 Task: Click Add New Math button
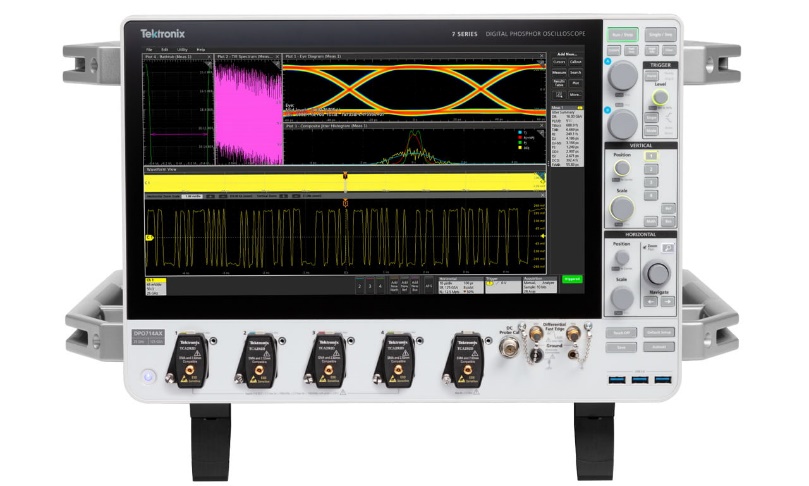[x=393, y=286]
